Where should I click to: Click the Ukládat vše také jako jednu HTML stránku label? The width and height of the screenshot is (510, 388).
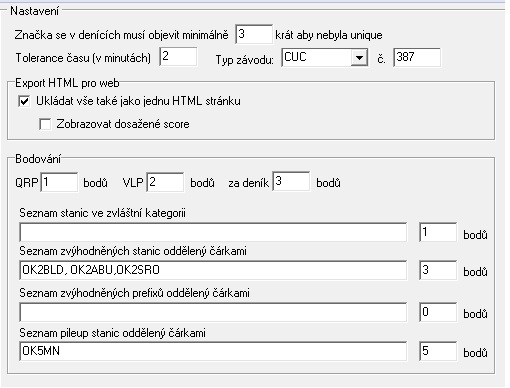(138, 101)
